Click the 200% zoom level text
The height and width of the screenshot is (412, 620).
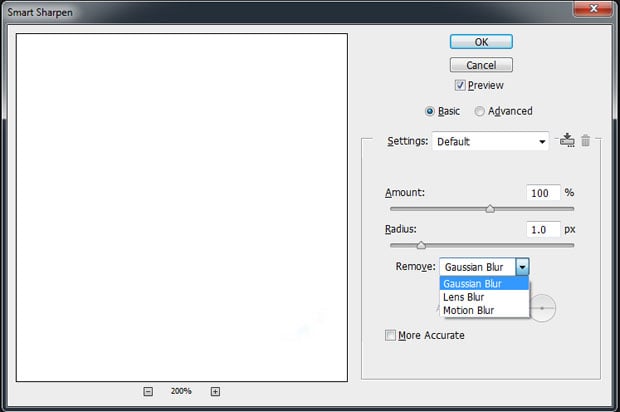pyautogui.click(x=181, y=391)
